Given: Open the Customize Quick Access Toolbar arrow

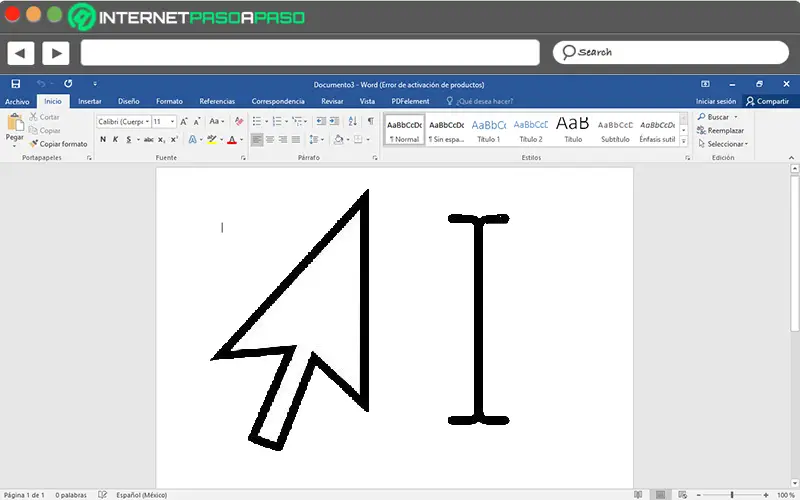Looking at the screenshot, I should coord(95,84).
